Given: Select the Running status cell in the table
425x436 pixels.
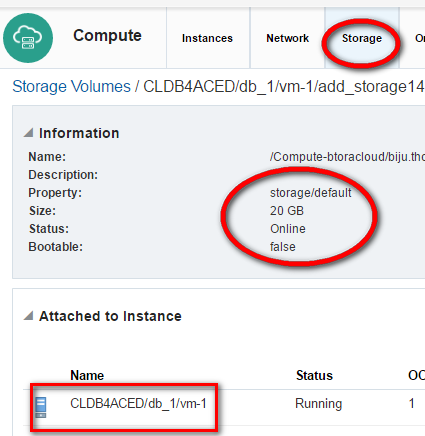Looking at the screenshot, I should [x=318, y=403].
